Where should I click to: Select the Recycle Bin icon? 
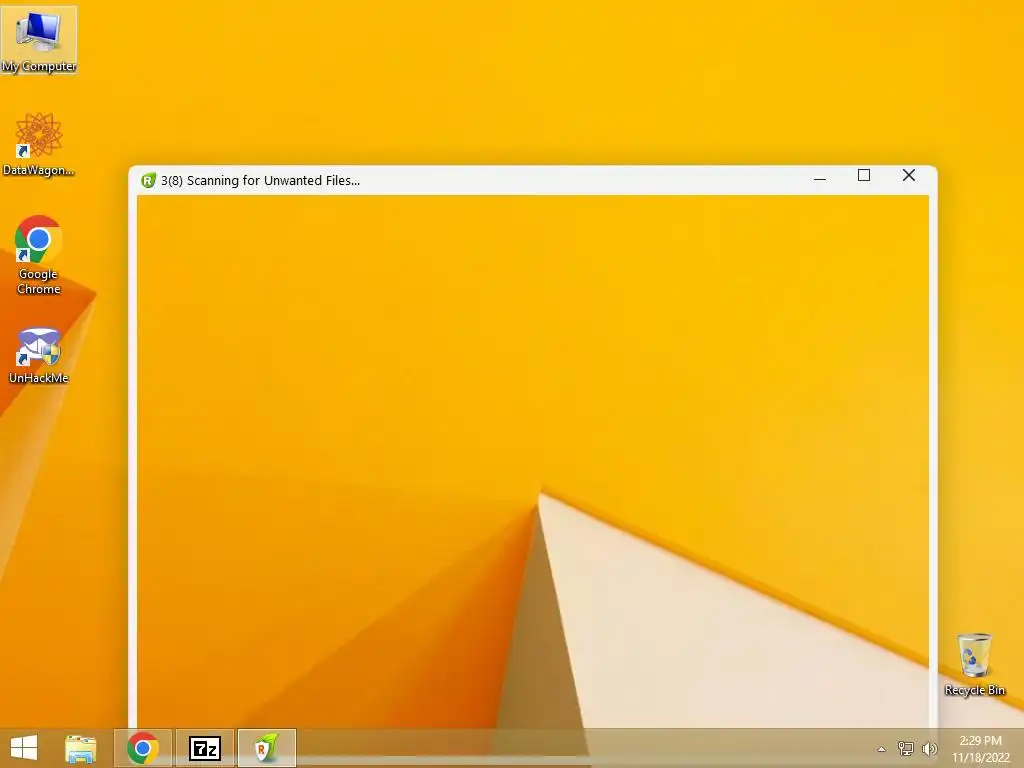click(x=974, y=664)
